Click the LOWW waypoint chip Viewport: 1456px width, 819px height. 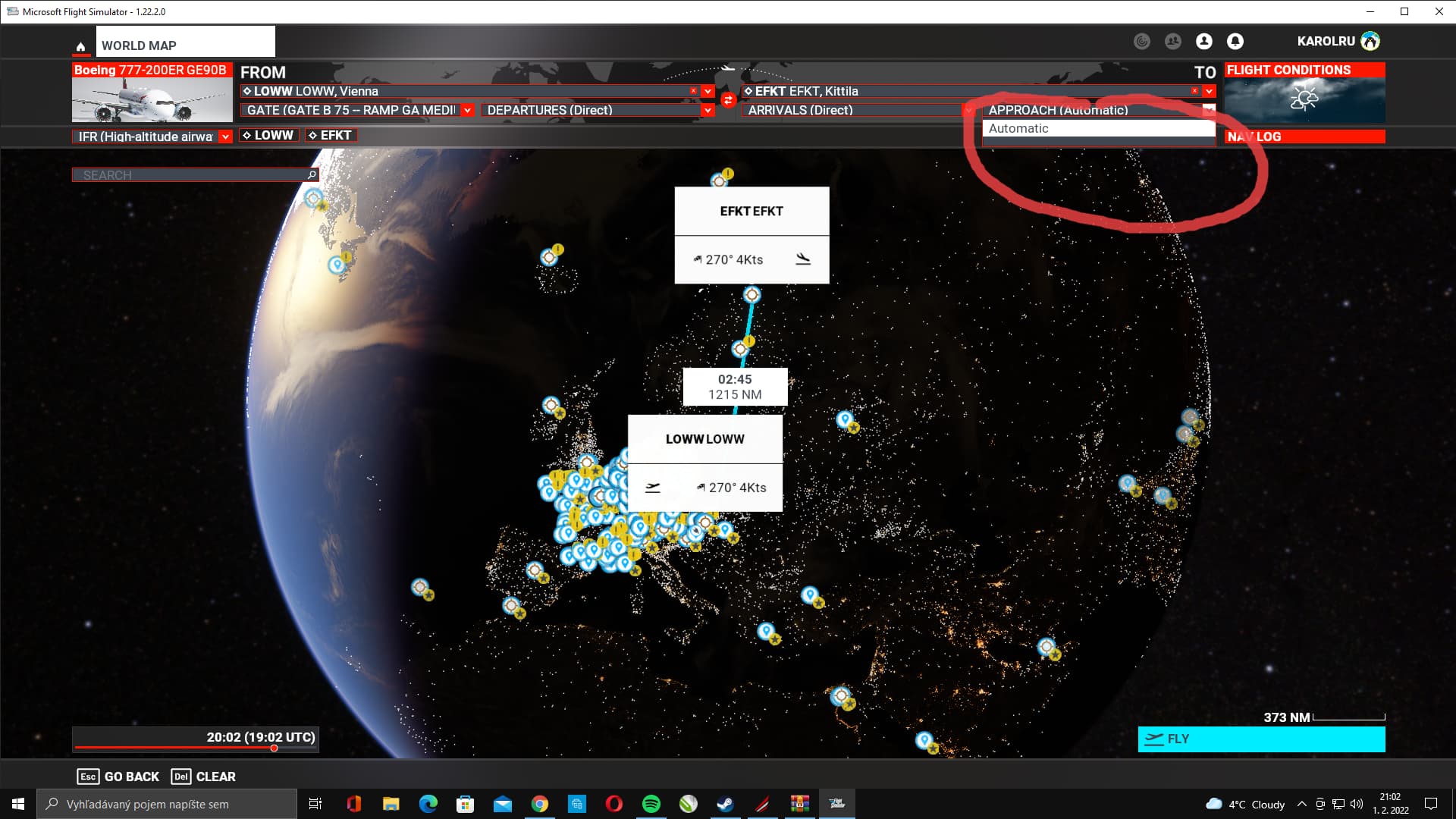click(268, 135)
